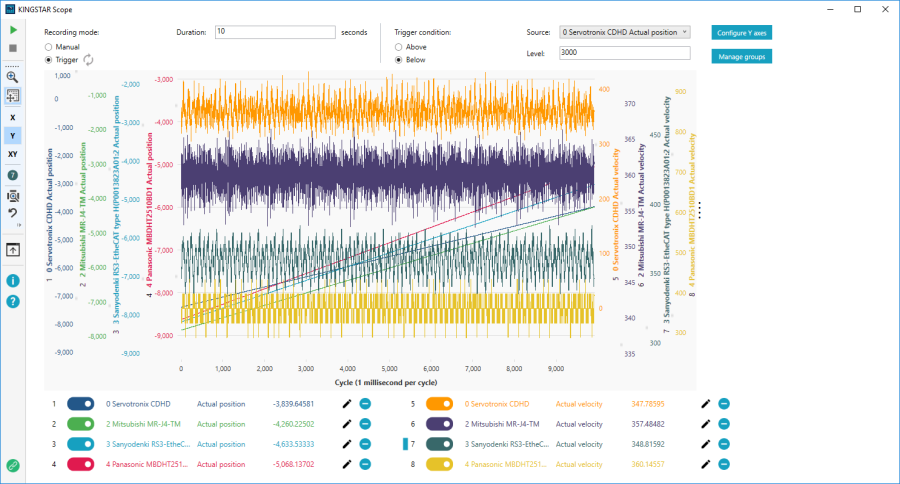Open help with the question mark icon

(13, 300)
